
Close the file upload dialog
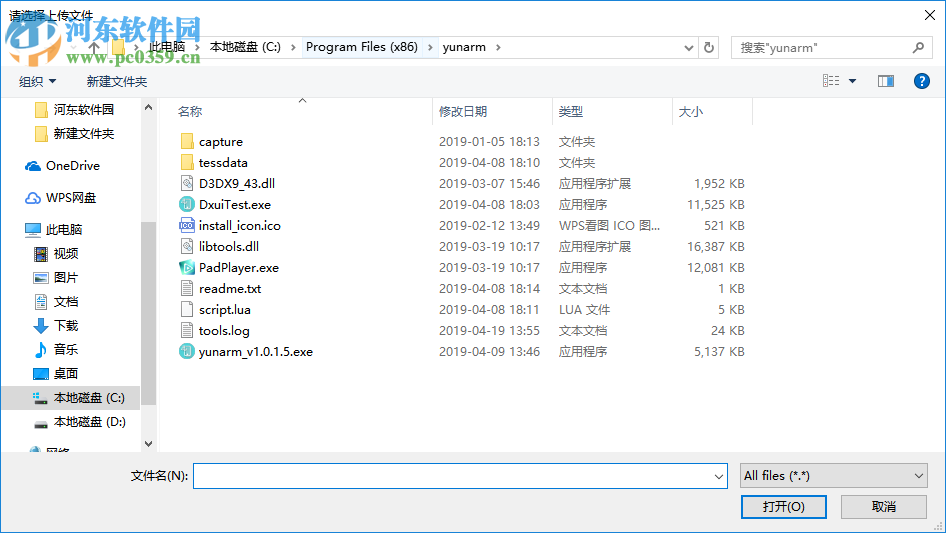pos(930,15)
